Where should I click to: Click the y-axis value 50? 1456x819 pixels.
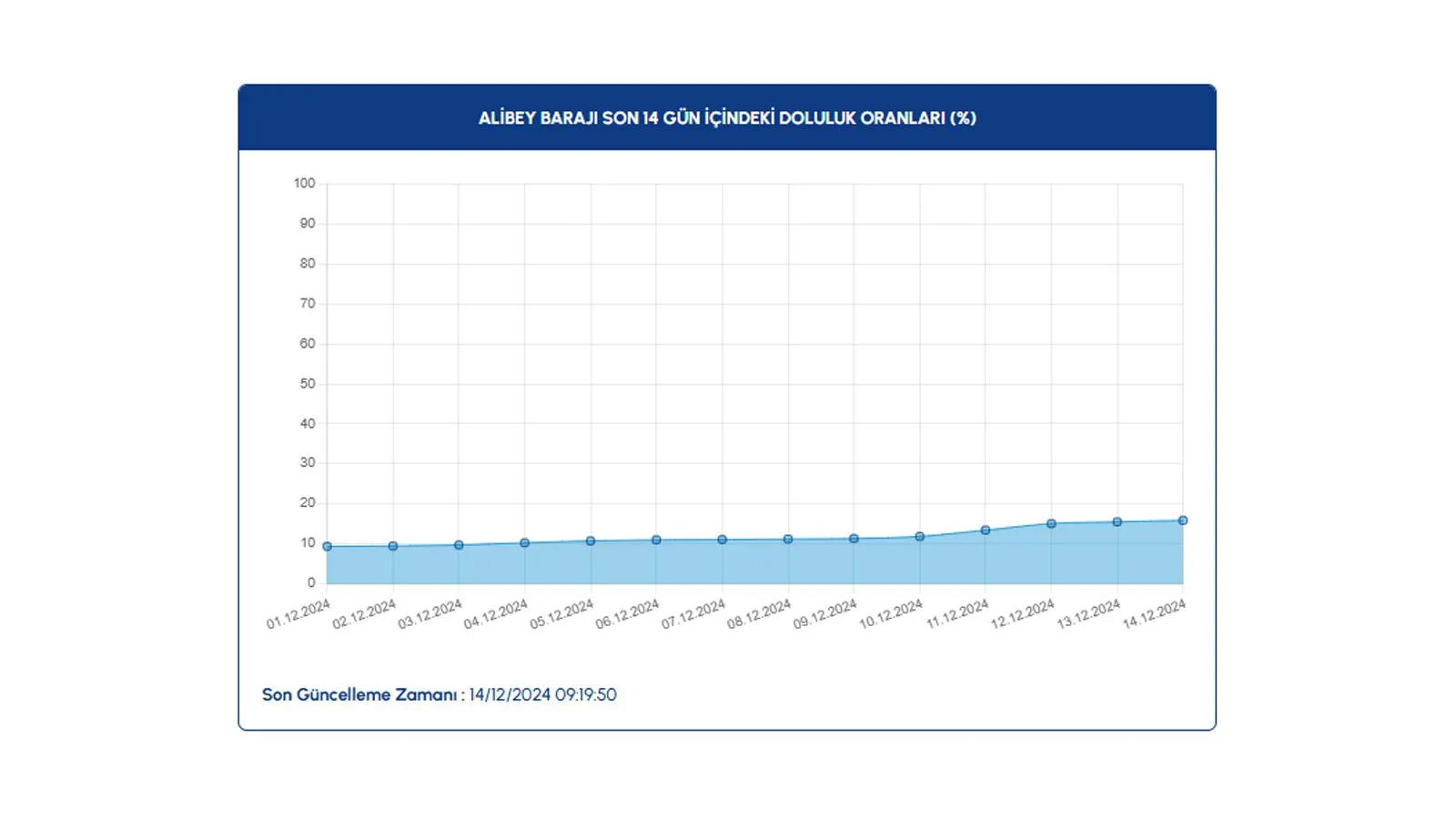click(x=308, y=384)
